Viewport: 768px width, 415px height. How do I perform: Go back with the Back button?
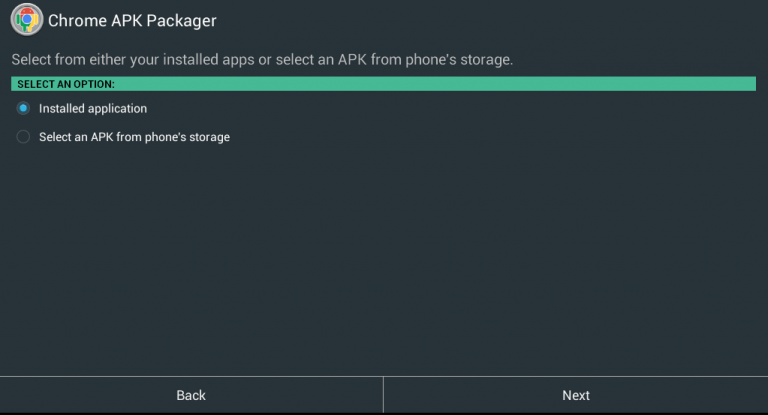point(191,395)
